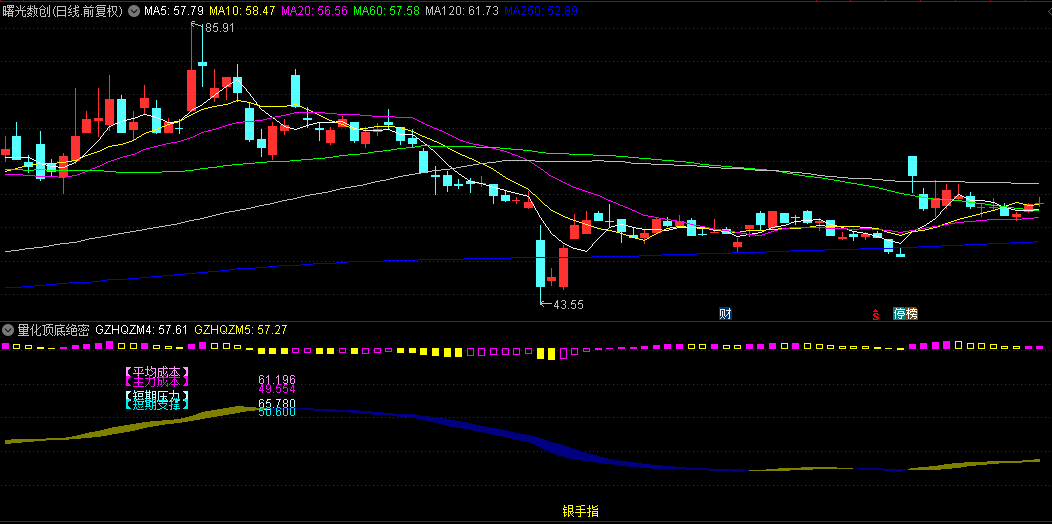The image size is (1052, 524).
Task: Select the MA120: 61.73 label
Action: point(462,11)
